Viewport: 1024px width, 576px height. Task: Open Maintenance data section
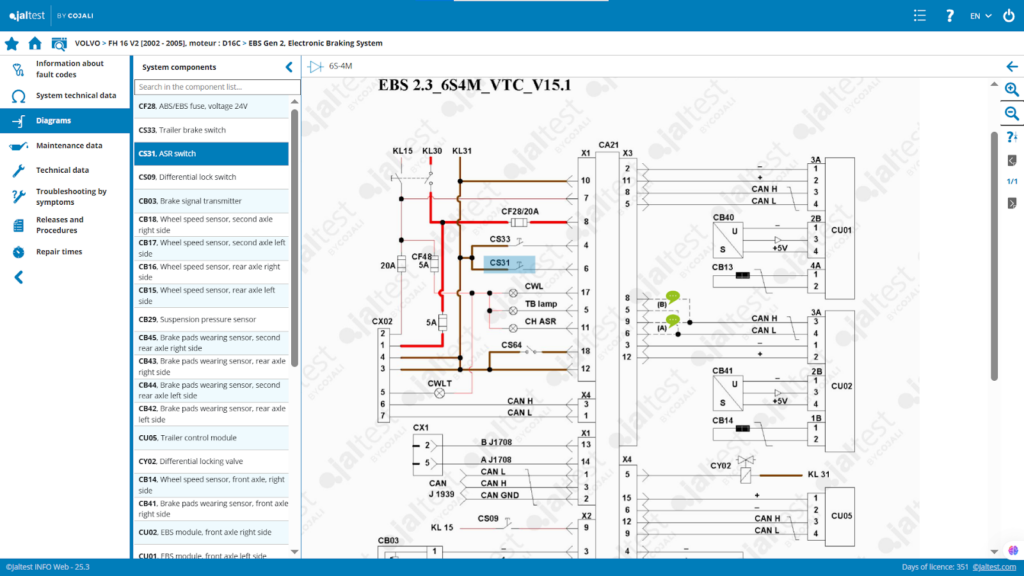point(68,145)
